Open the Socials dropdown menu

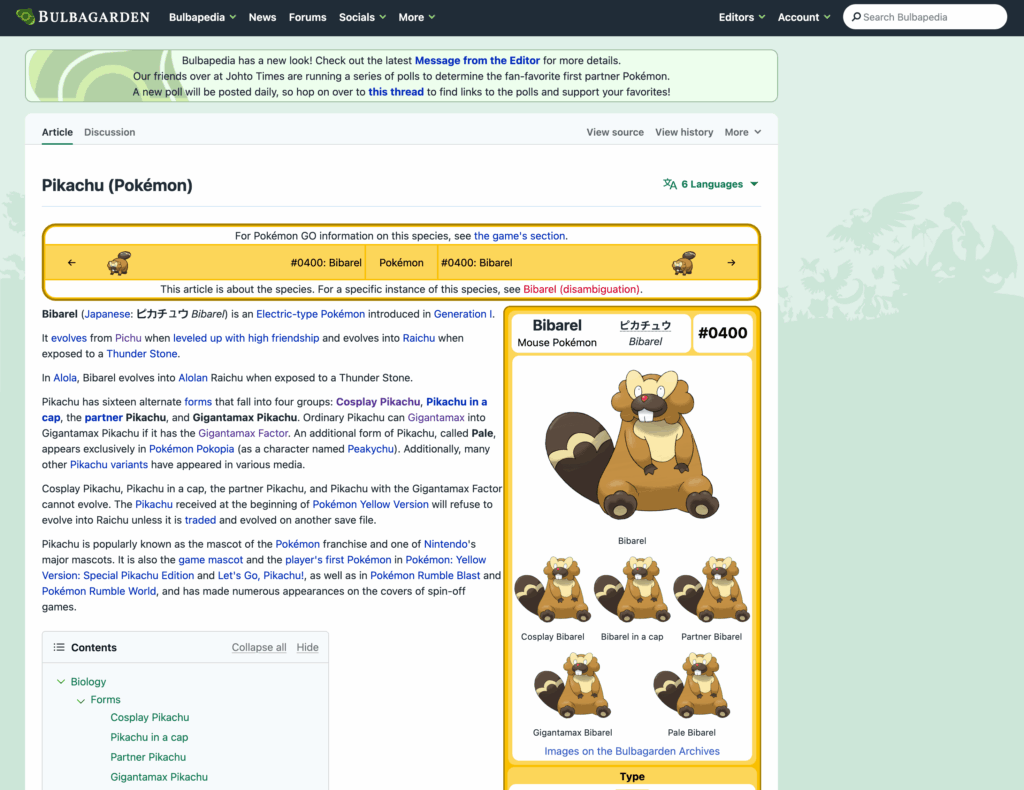[362, 17]
